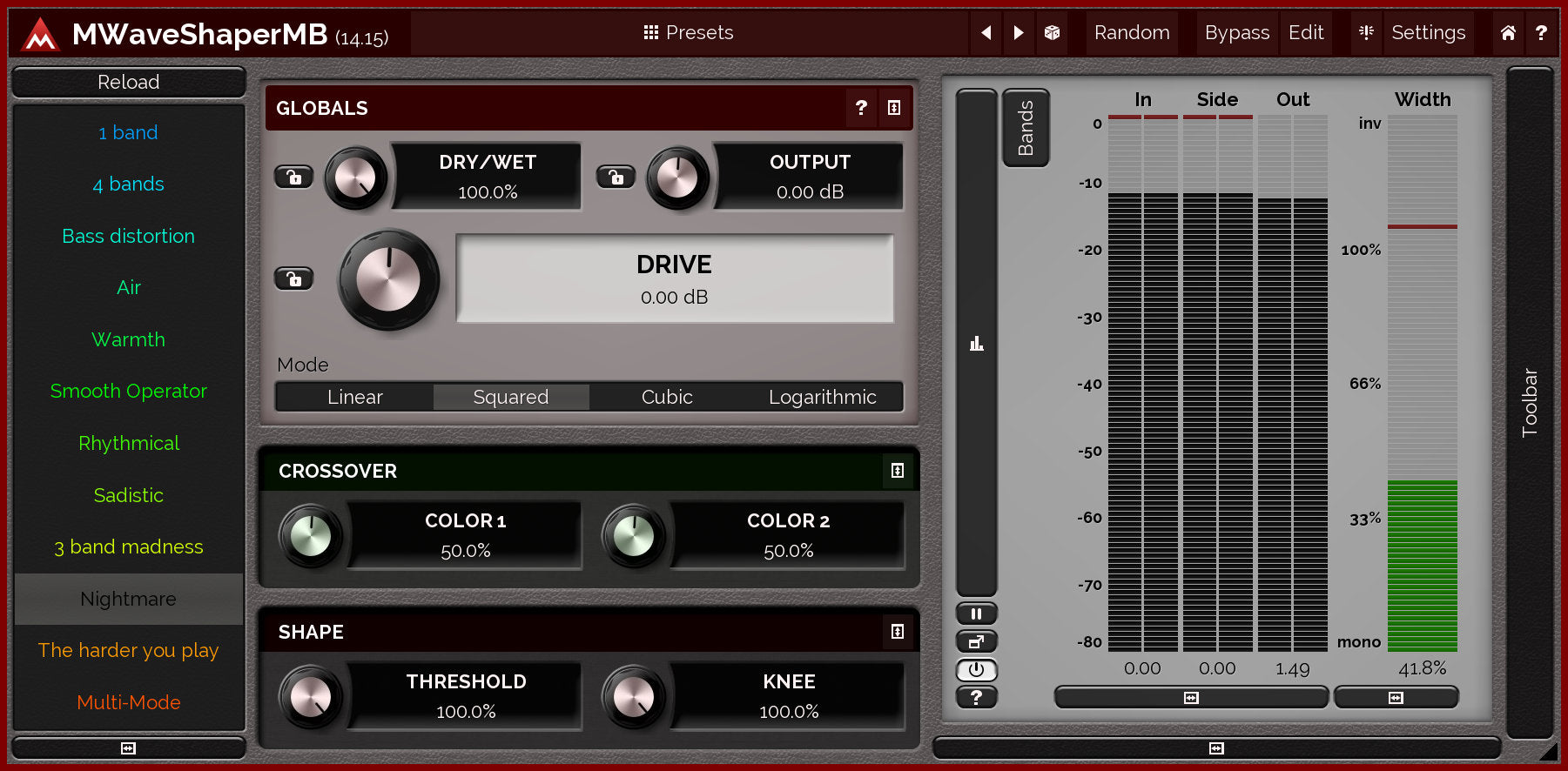Image resolution: width=1568 pixels, height=771 pixels.
Task: Click the Threshold knob in Shape panel
Action: point(310,697)
